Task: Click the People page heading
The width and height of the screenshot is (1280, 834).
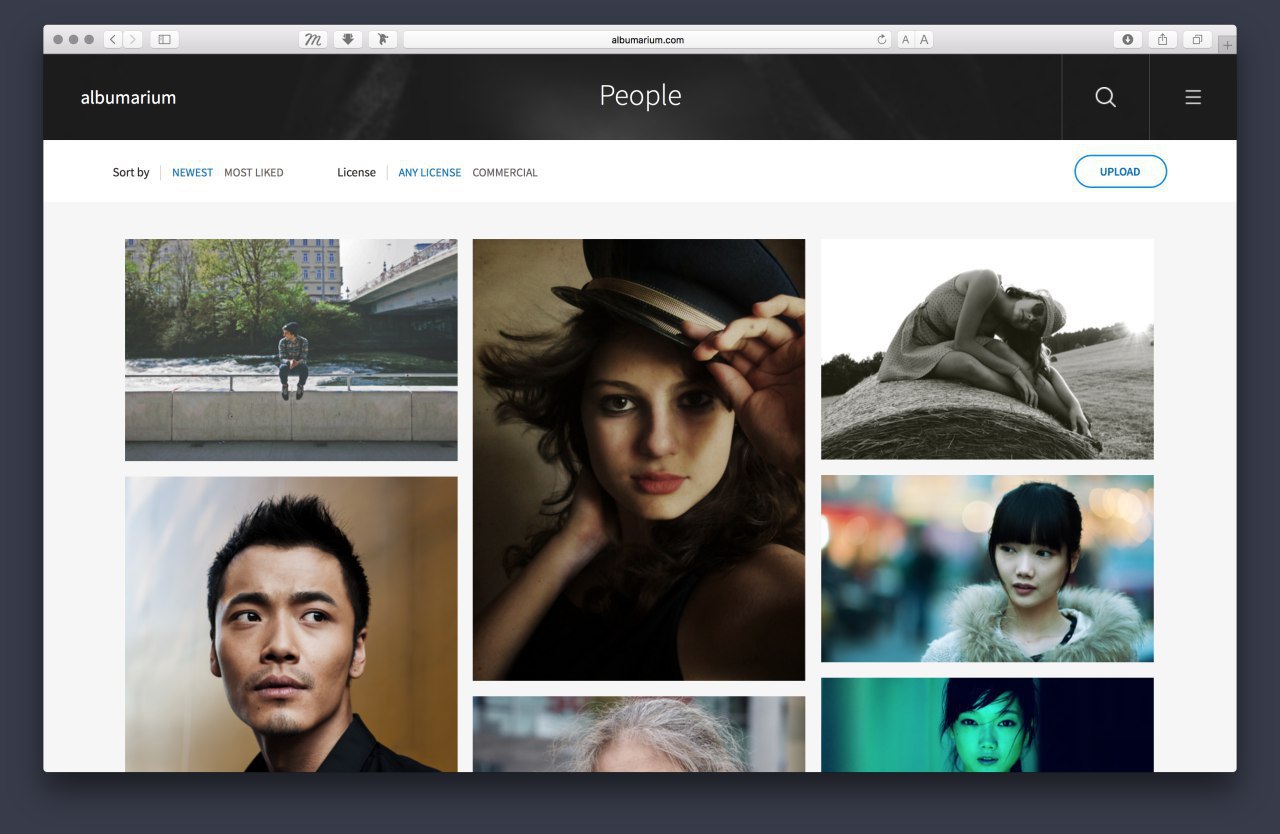Action: click(x=640, y=96)
